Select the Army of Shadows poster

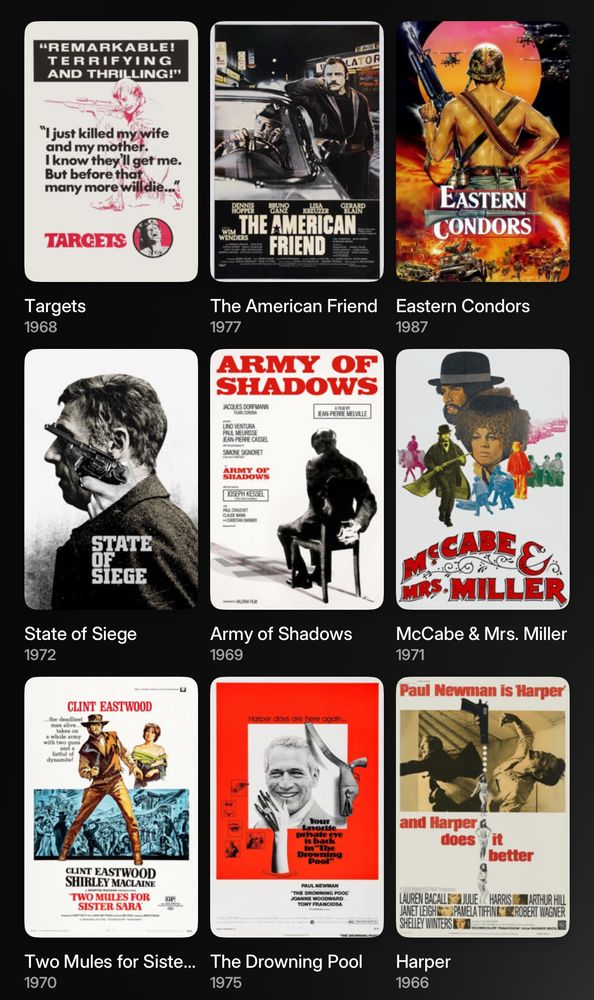297,480
